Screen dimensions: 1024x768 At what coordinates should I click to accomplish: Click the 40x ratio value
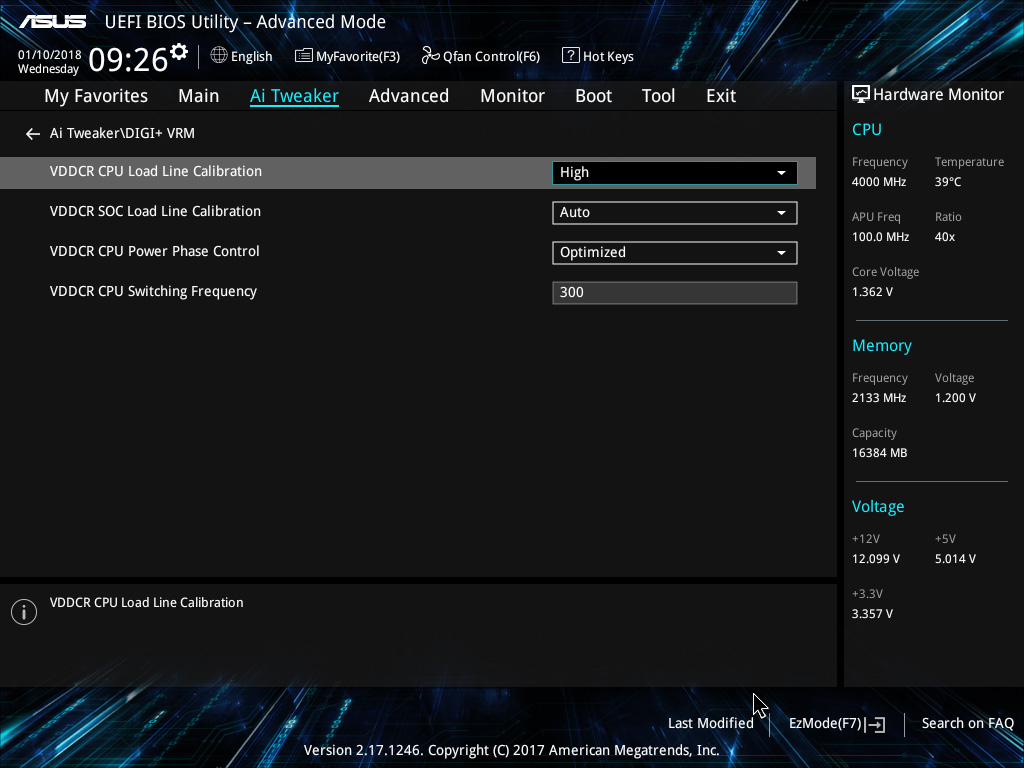[944, 236]
